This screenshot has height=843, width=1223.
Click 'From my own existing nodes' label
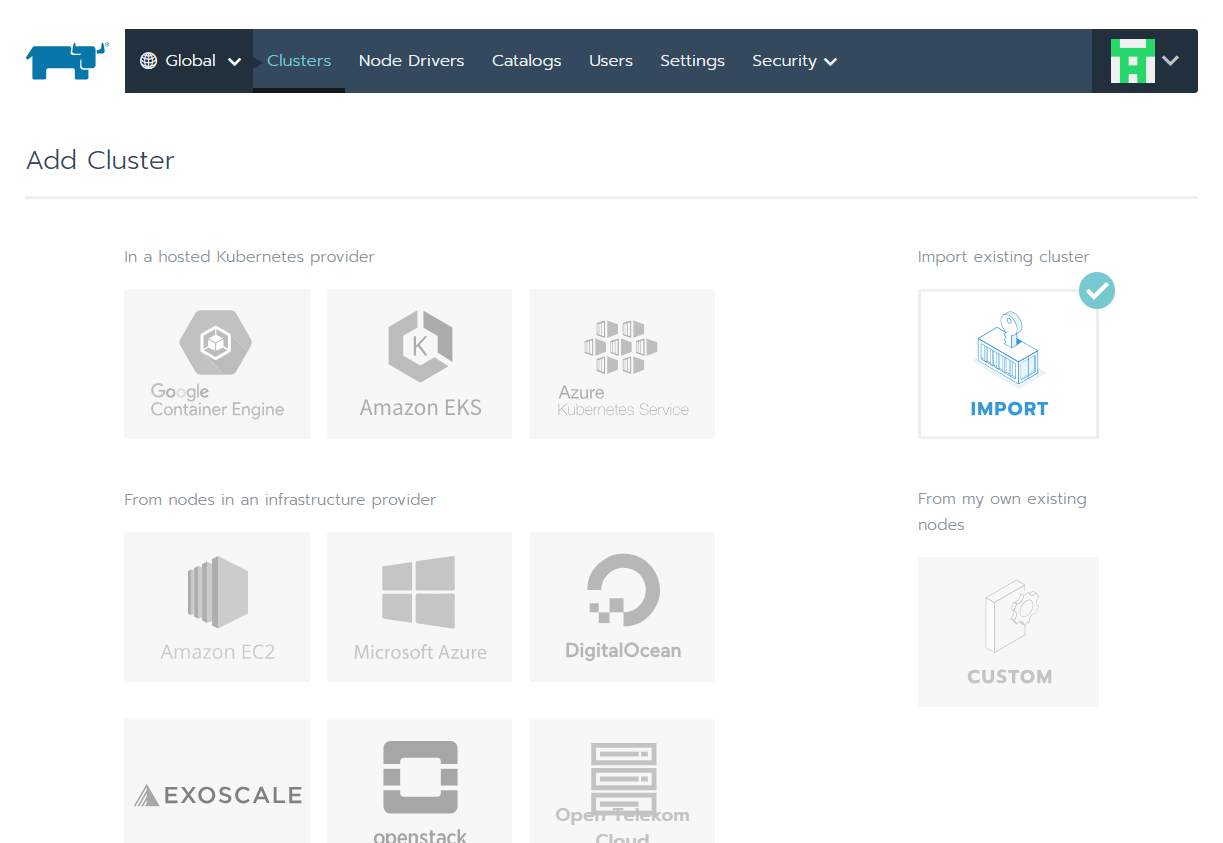[1002, 511]
